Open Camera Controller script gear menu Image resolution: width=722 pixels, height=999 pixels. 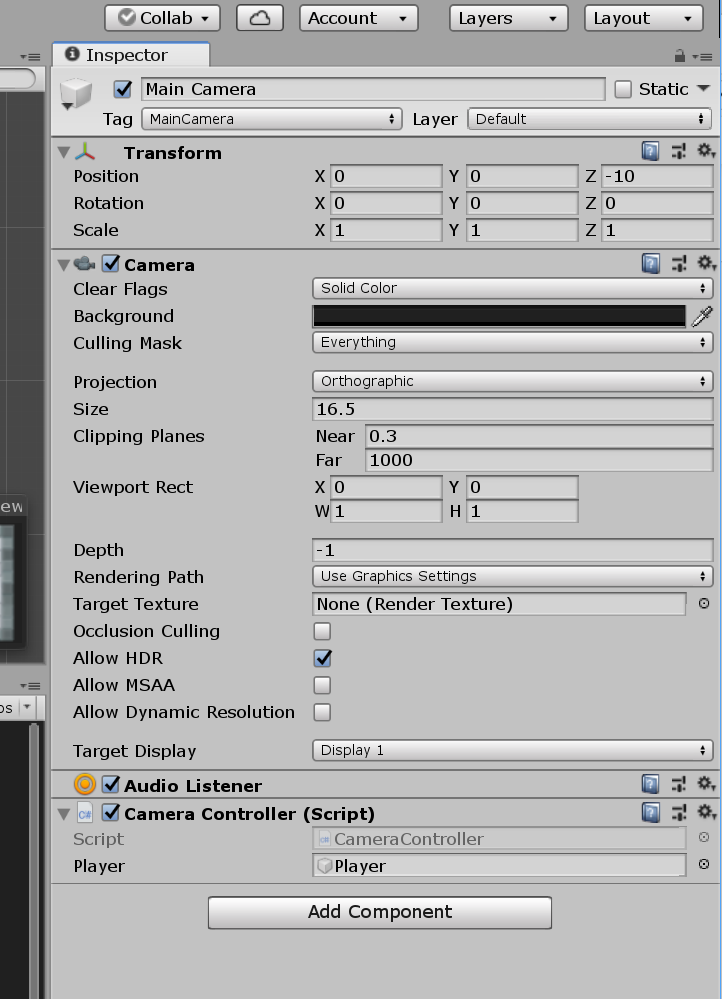(706, 813)
